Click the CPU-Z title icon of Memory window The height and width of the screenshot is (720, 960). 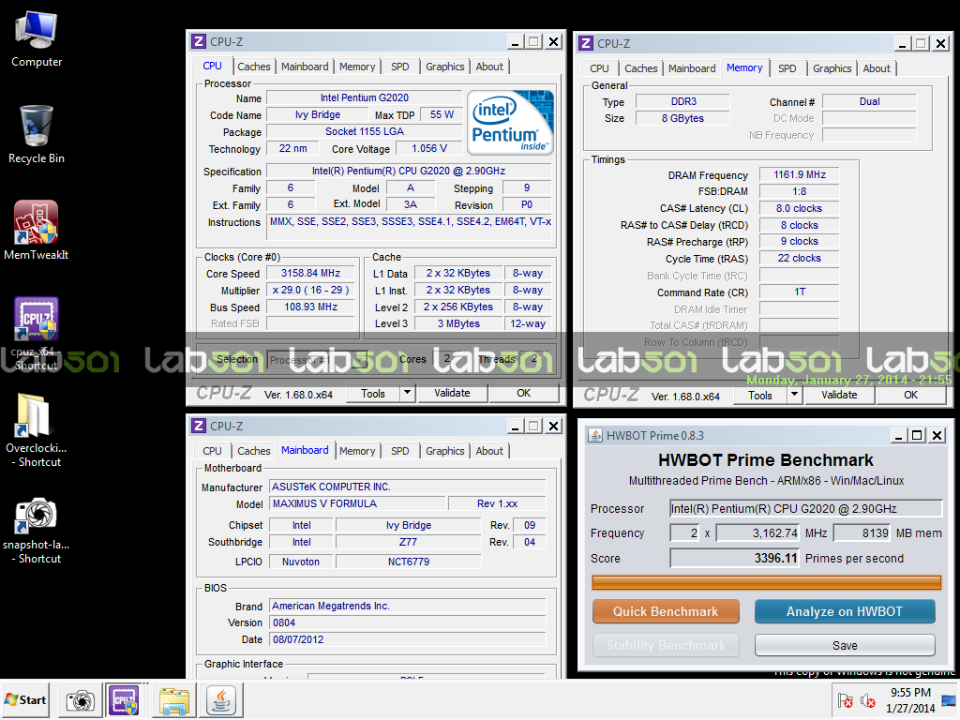click(585, 43)
